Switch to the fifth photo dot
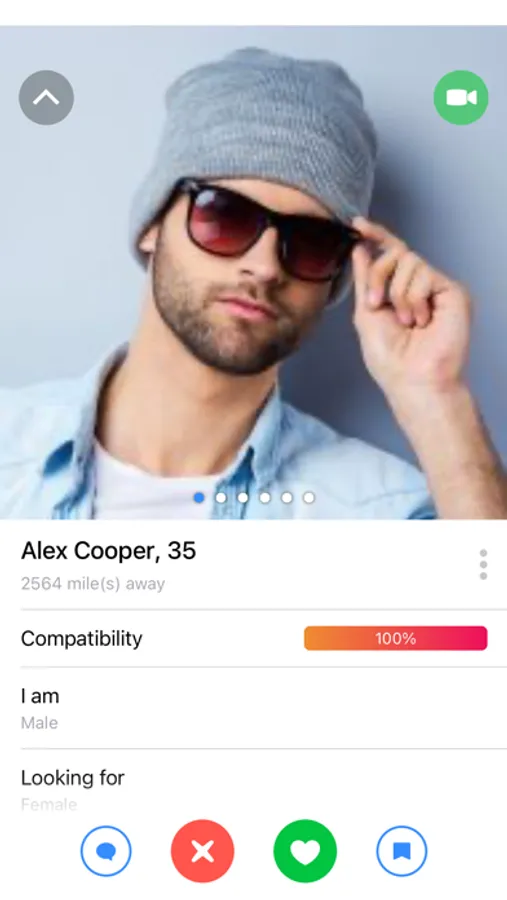The height and width of the screenshot is (900, 507). [287, 498]
